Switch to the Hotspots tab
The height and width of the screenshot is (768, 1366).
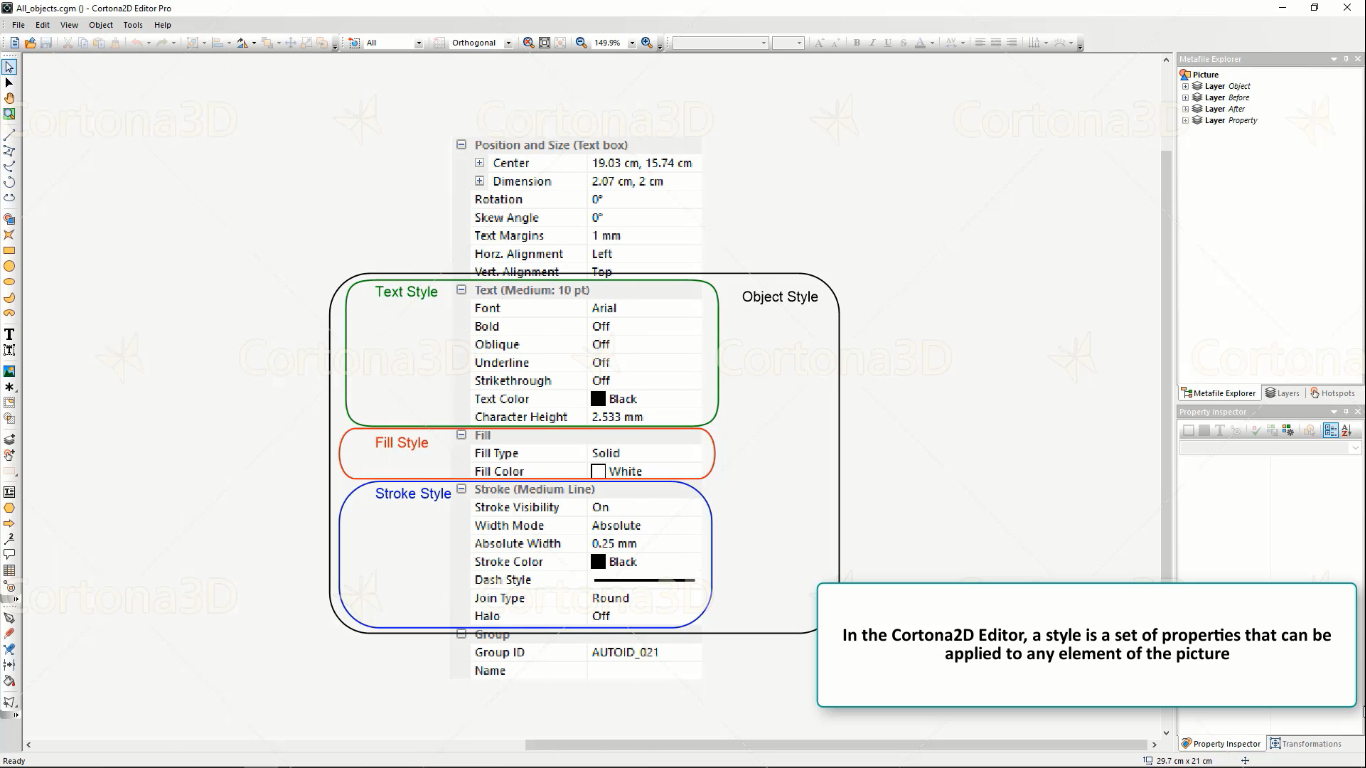point(1332,393)
